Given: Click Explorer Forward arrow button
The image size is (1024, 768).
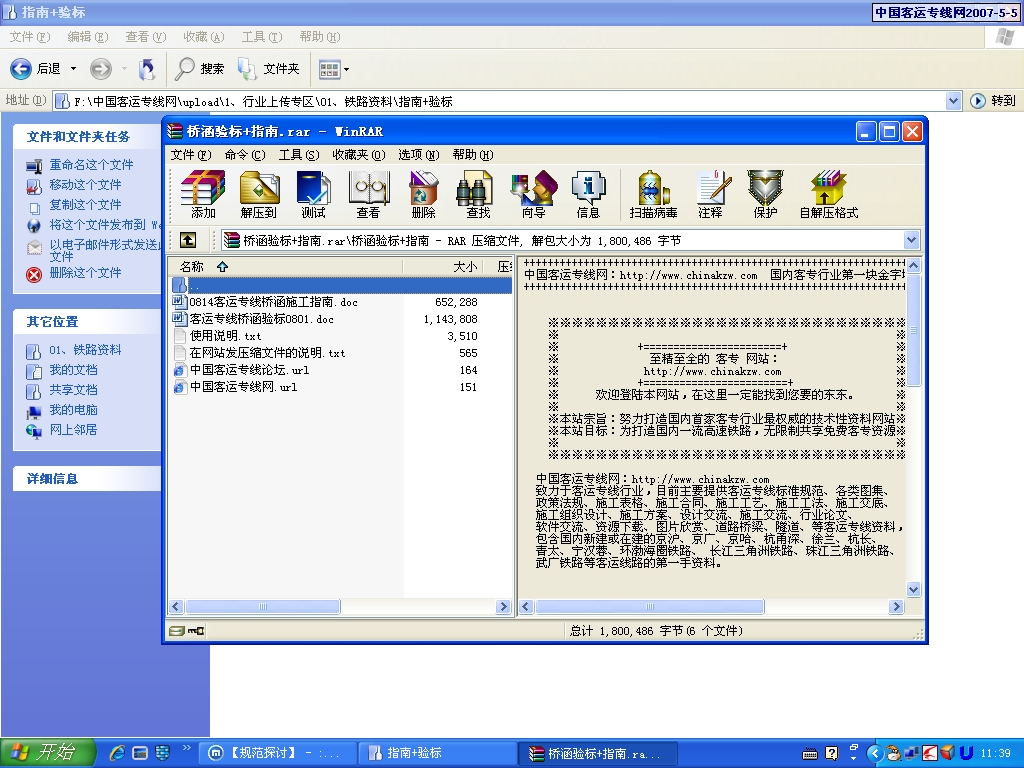Looking at the screenshot, I should [101, 69].
